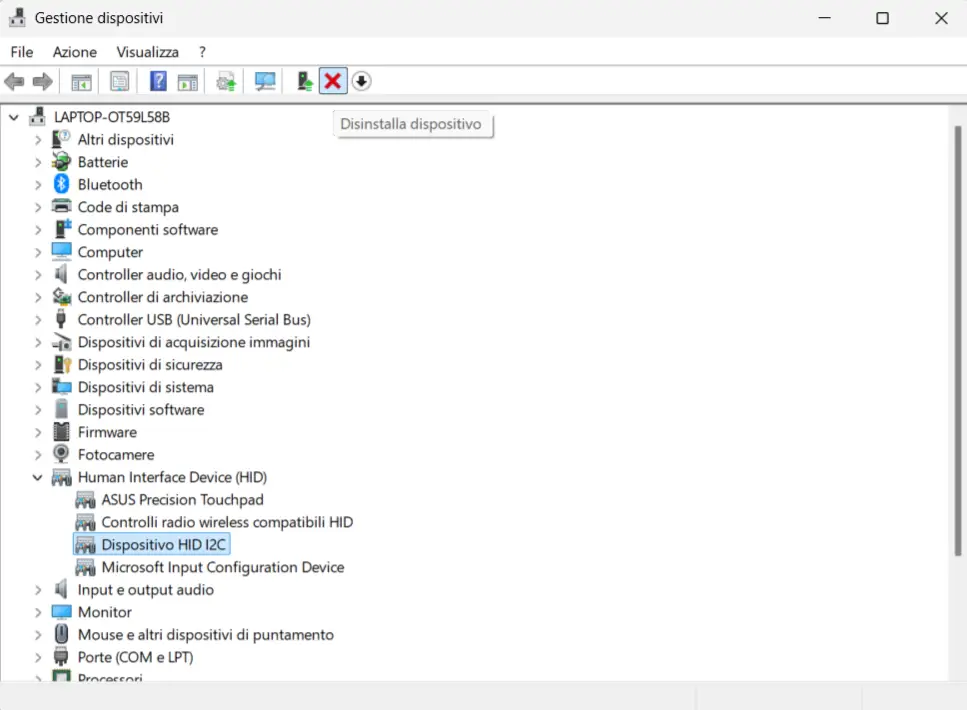967x710 pixels.
Task: Collapse the LAPTOP-OT59L58B root node
Action: [14, 117]
